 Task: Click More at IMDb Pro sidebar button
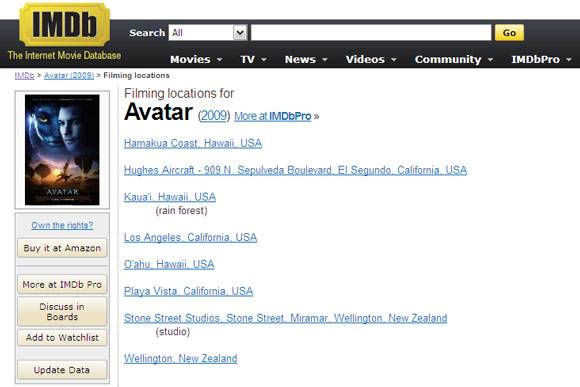(62, 284)
